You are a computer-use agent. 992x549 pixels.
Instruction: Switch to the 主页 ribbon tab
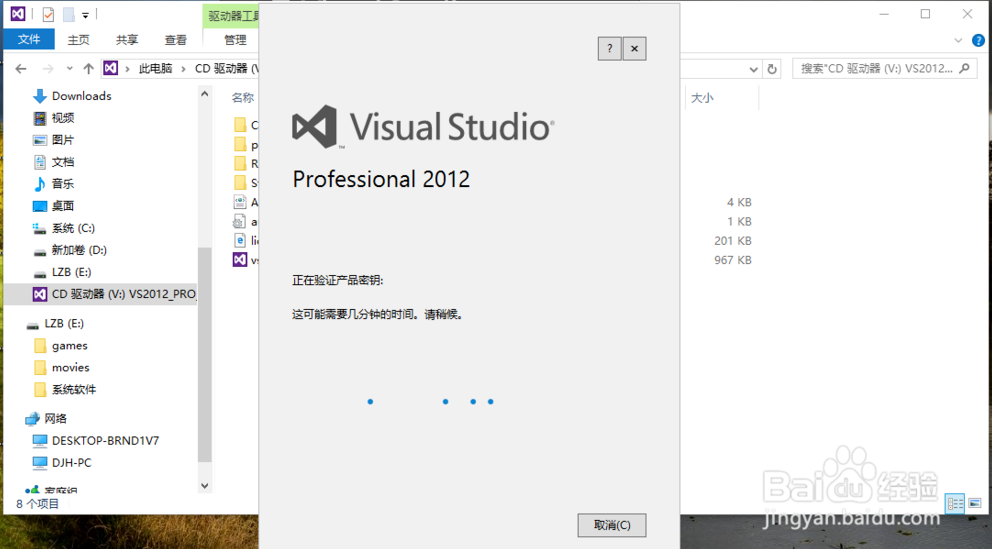pyautogui.click(x=78, y=39)
